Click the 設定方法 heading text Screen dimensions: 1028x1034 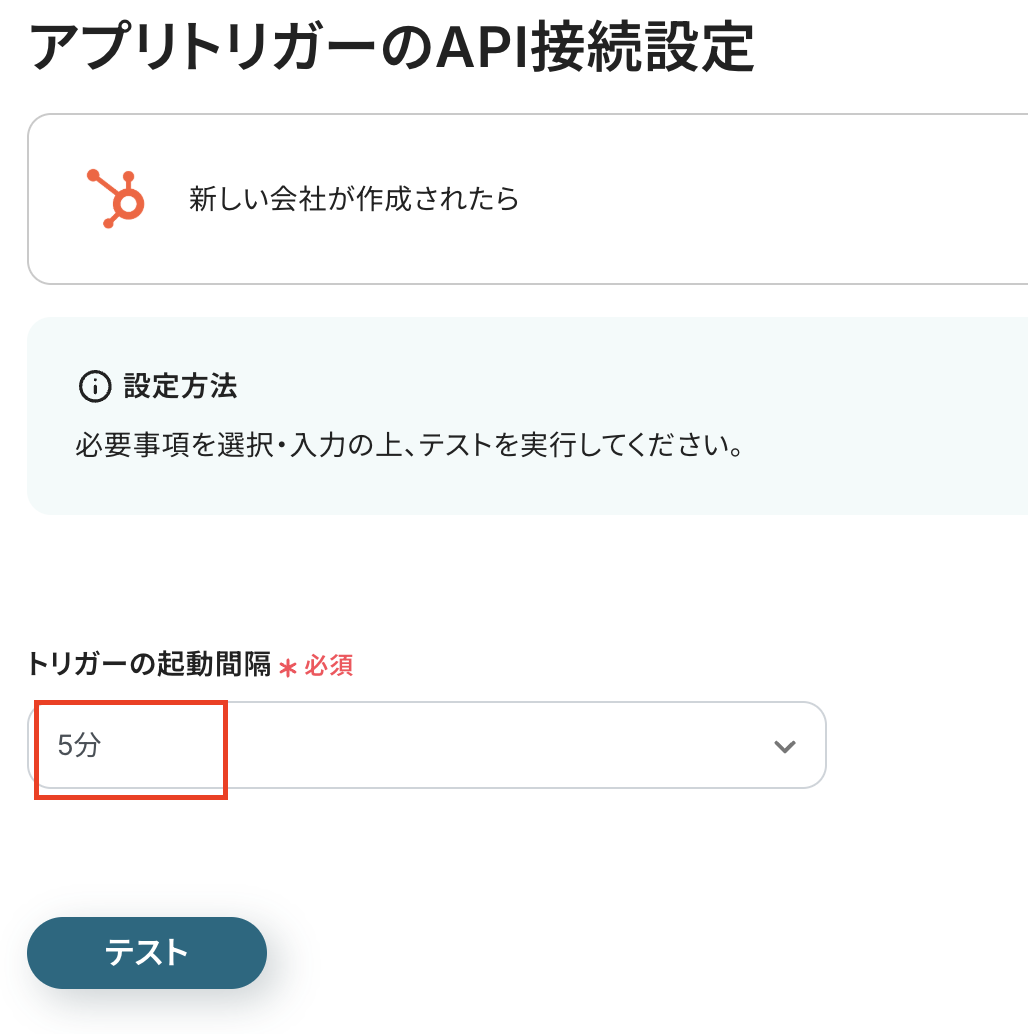(x=180, y=387)
